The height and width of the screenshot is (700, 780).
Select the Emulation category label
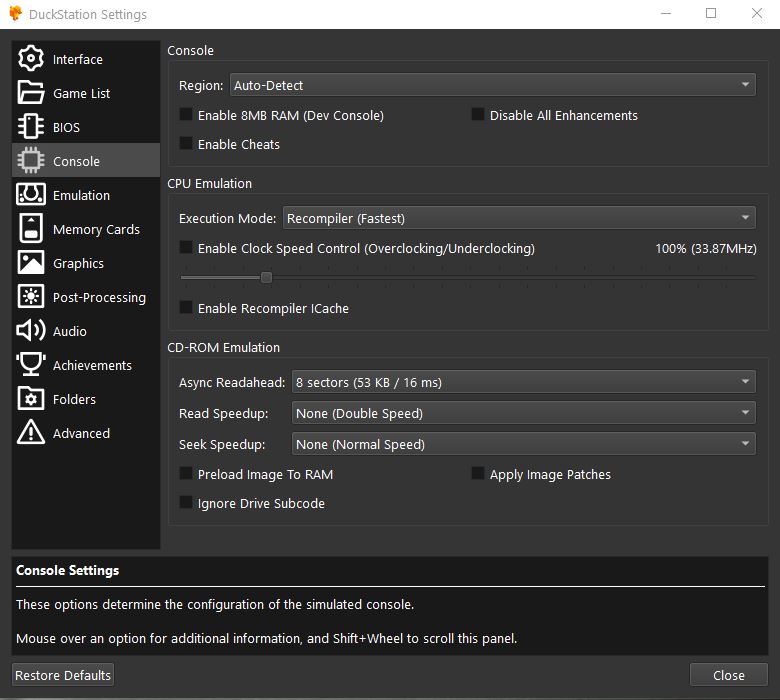coord(82,196)
